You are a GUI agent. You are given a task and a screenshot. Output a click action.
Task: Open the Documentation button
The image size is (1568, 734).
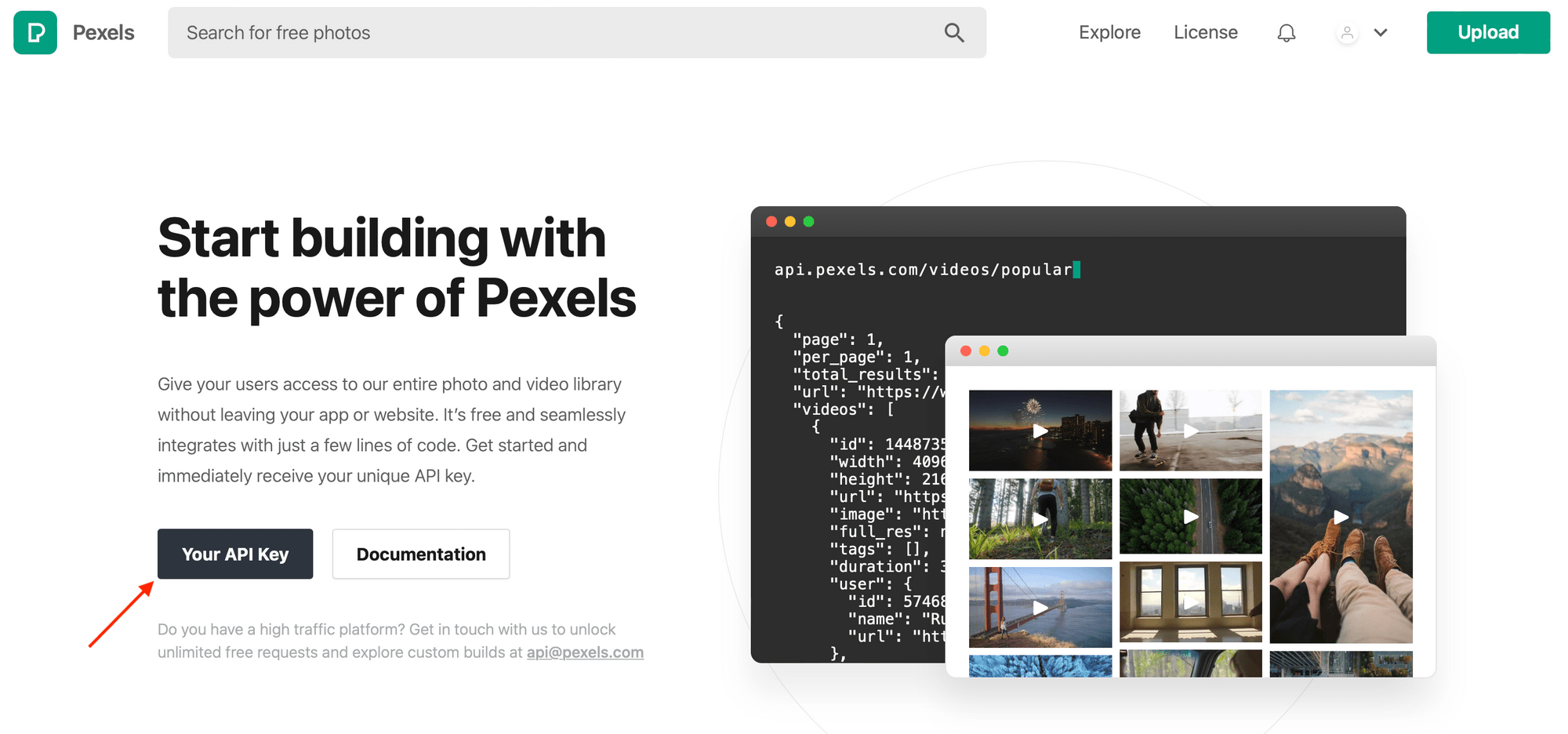coord(421,554)
